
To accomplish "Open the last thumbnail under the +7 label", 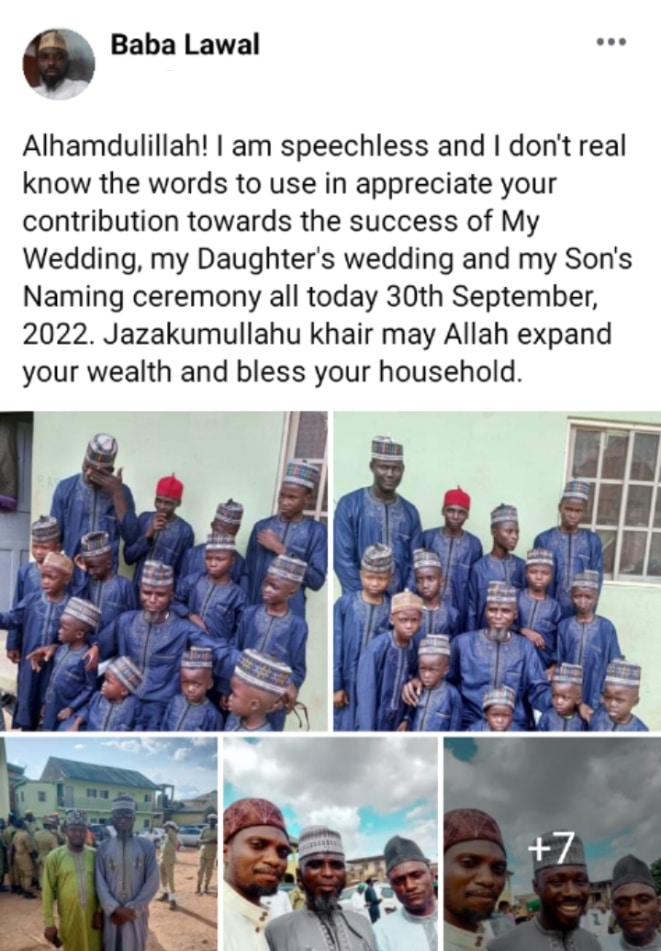I will click(x=552, y=844).
